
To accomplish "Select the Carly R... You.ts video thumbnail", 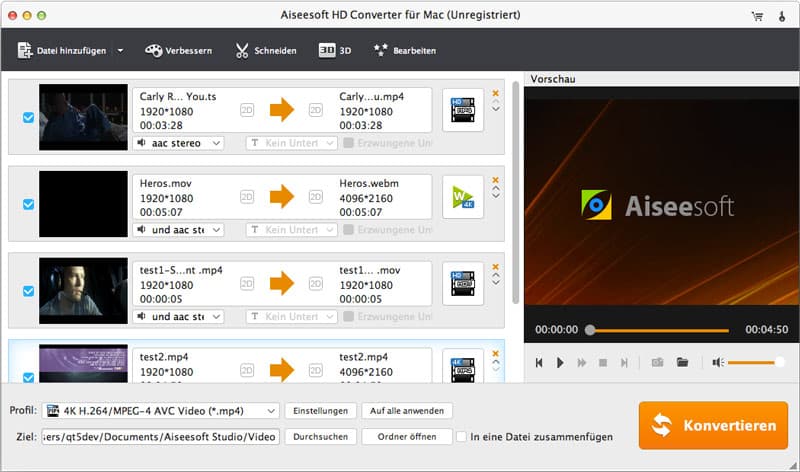I will click(83, 117).
